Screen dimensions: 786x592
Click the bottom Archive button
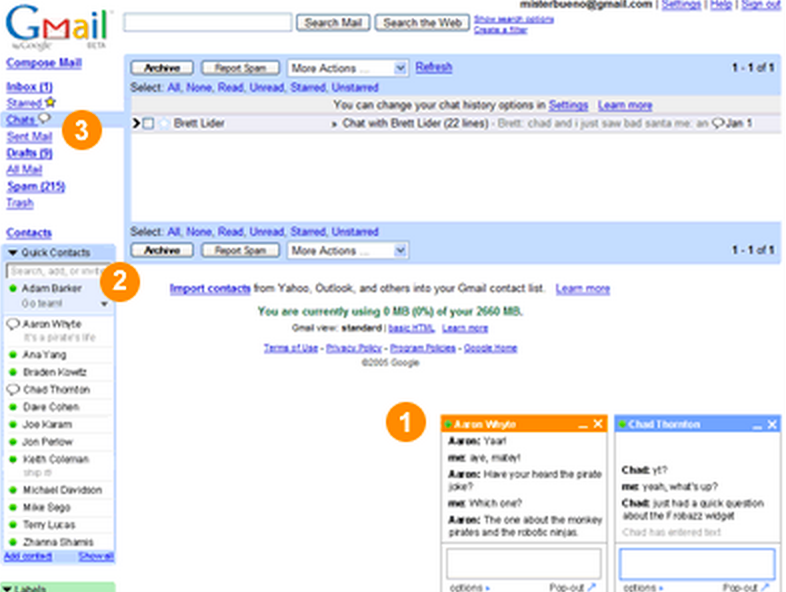tap(162, 250)
